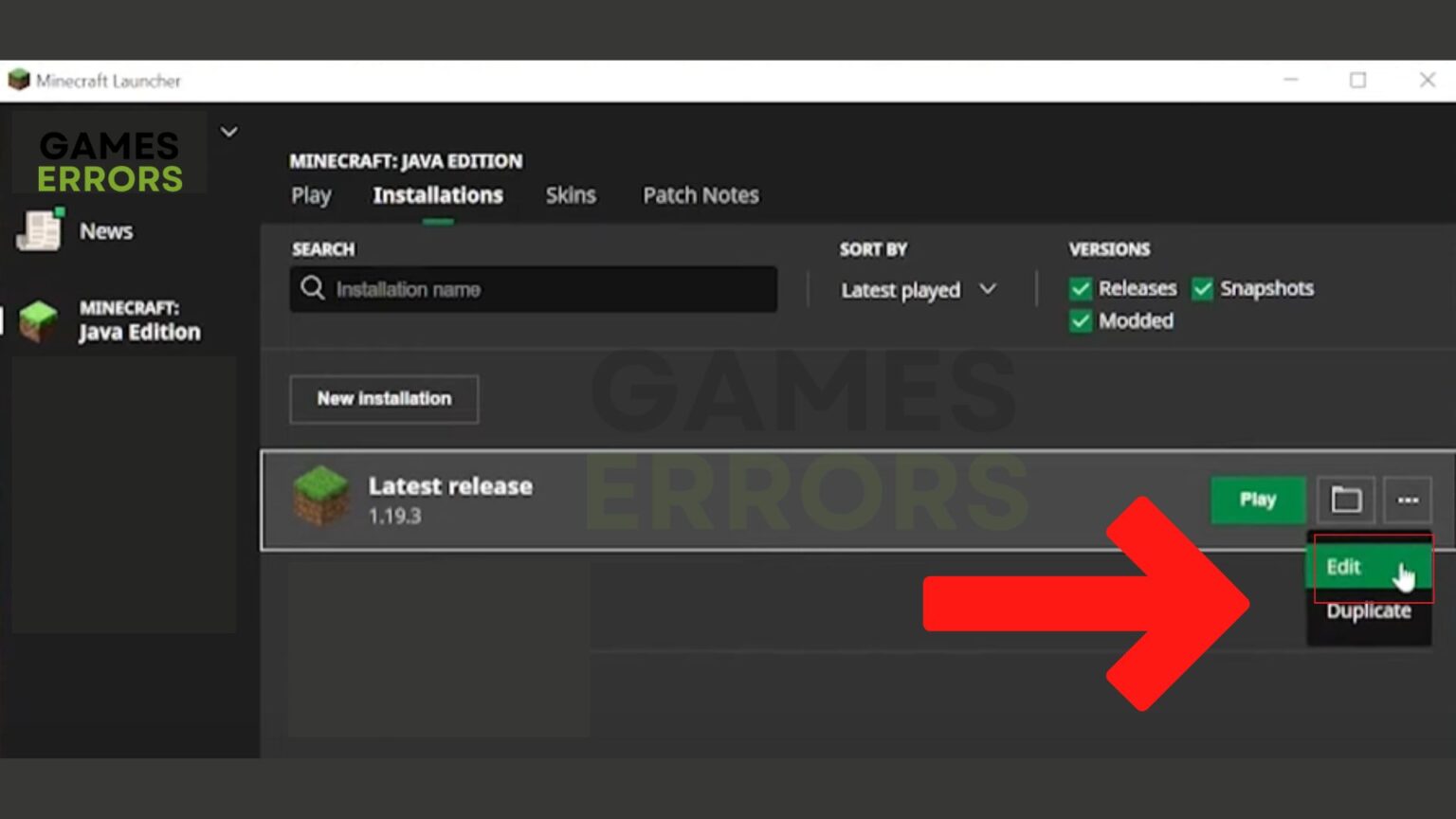Maximize the Minecraft Launcher window

[1358, 81]
